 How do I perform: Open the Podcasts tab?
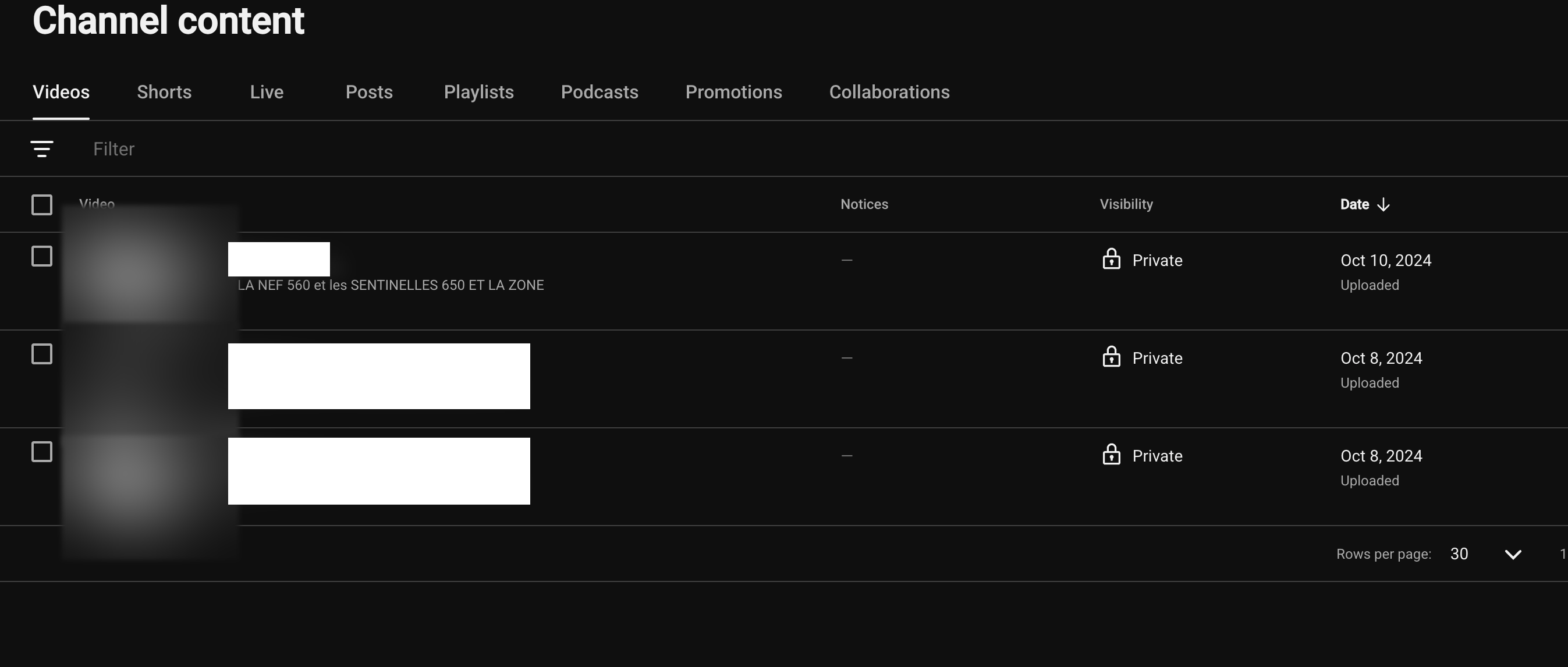599,92
